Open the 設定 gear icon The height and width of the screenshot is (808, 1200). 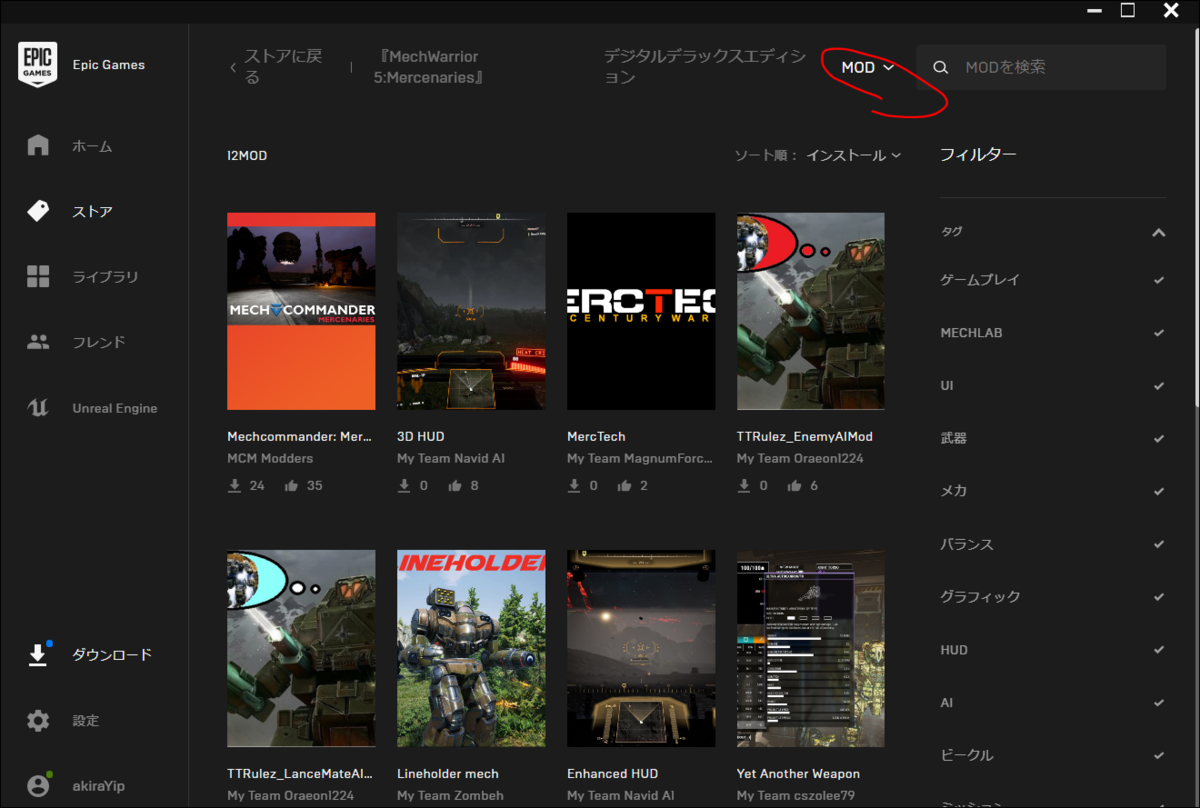click(38, 720)
